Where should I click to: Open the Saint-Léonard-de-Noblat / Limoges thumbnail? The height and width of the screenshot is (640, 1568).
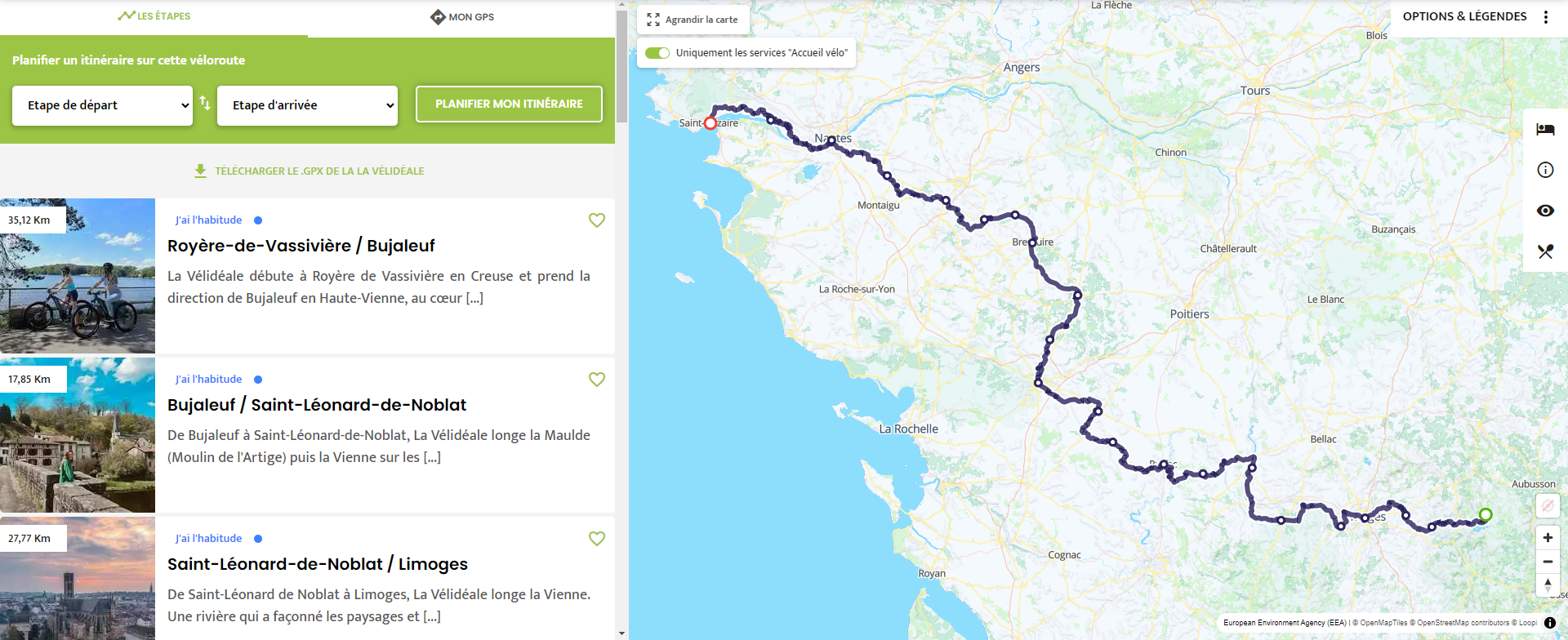[78, 578]
